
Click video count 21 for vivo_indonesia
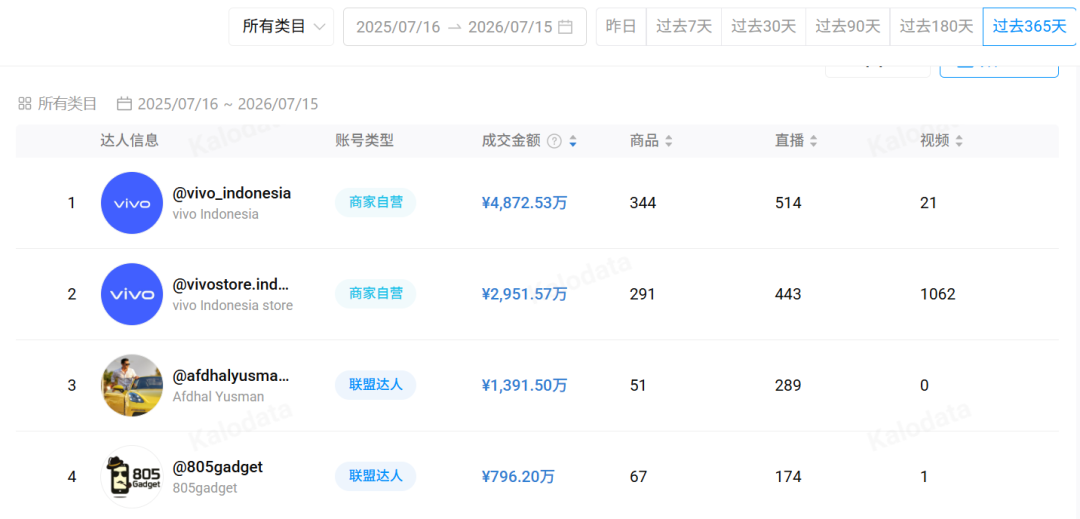927,203
